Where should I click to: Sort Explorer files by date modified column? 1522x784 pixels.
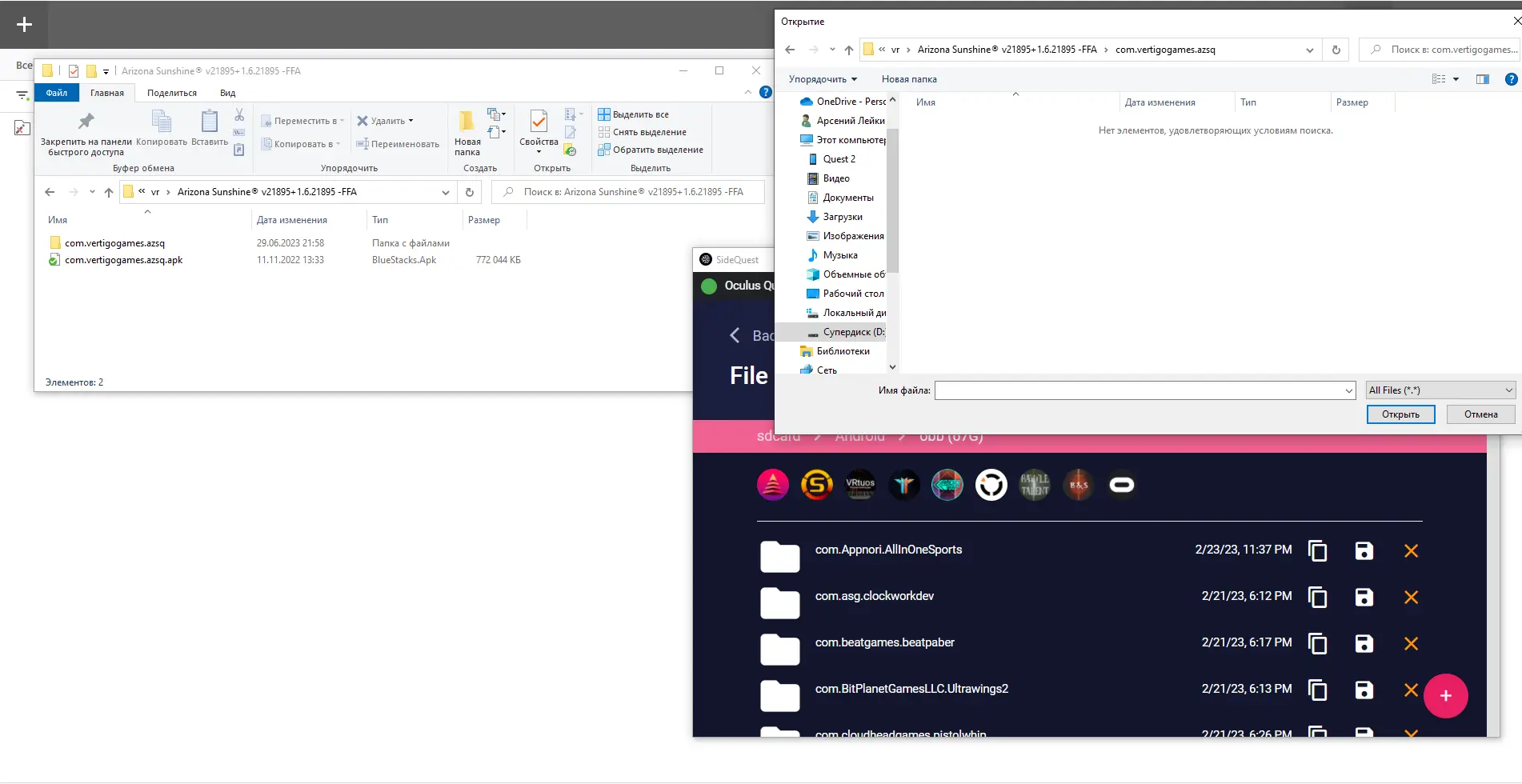[x=291, y=220]
